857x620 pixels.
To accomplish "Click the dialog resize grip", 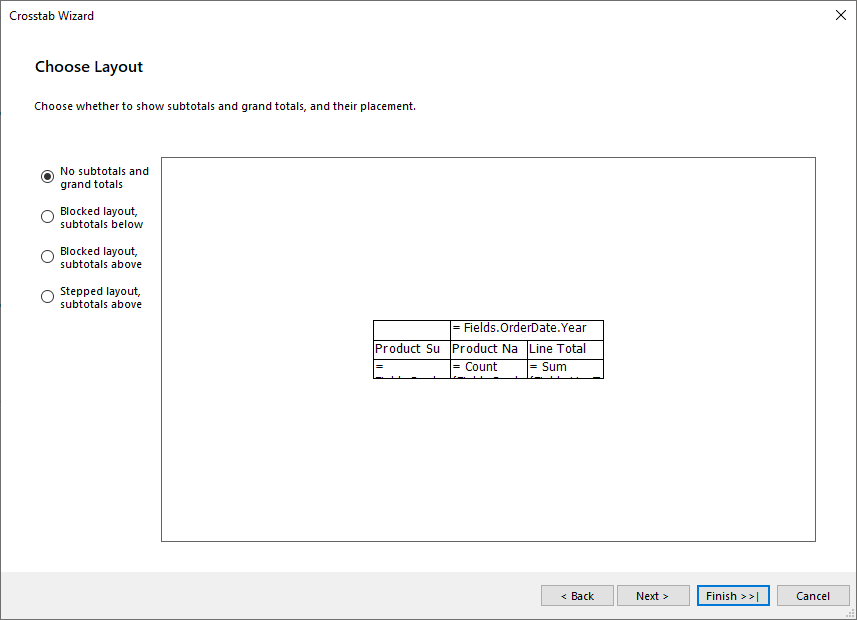I will pyautogui.click(x=849, y=612).
